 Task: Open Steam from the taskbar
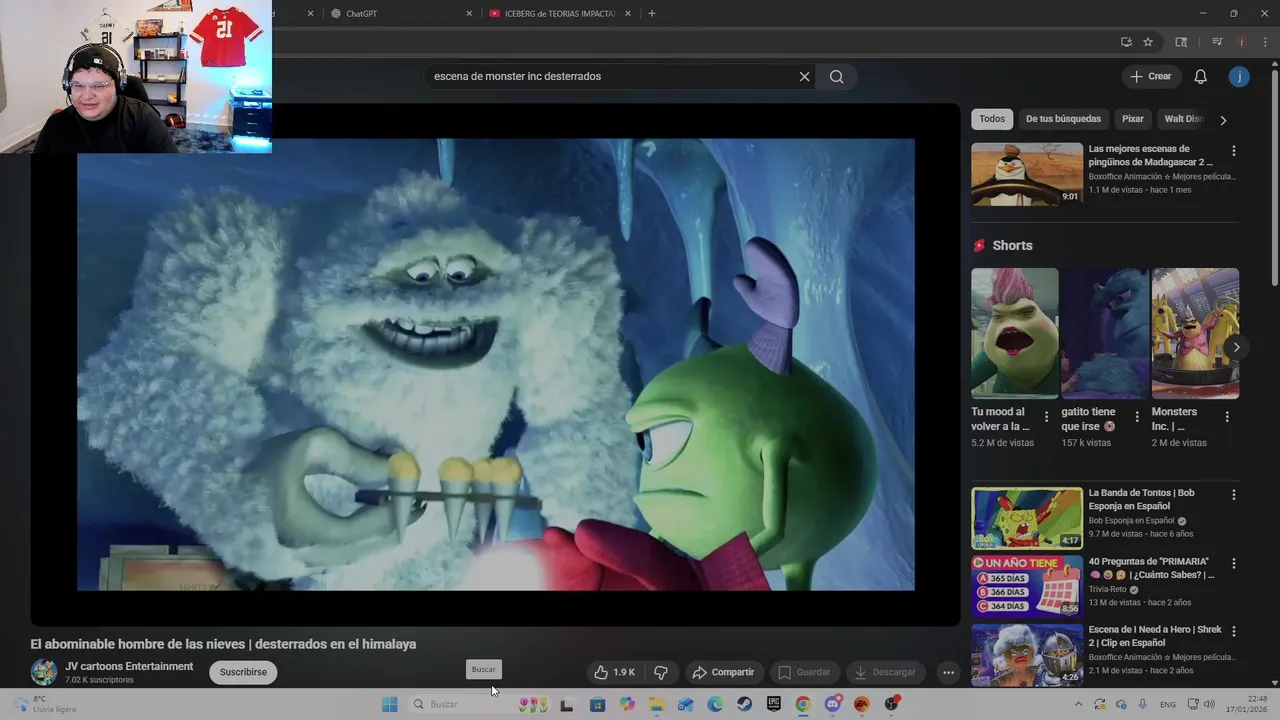coord(744,704)
